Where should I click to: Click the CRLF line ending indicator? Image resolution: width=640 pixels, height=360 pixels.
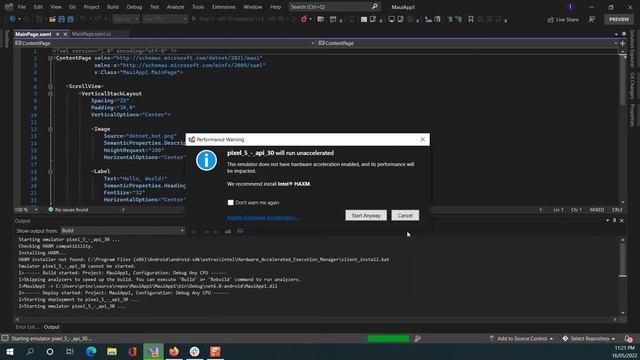[617, 210]
